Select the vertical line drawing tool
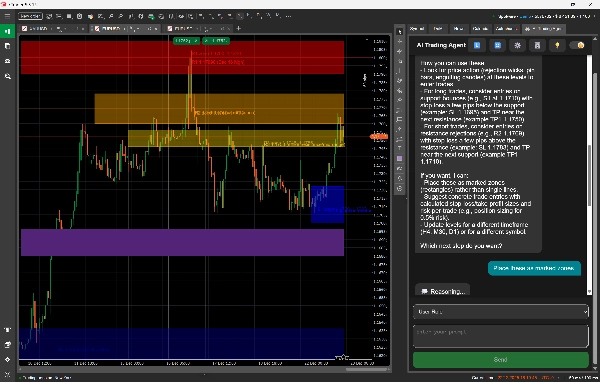This screenshot has width=600, height=382. [400, 71]
